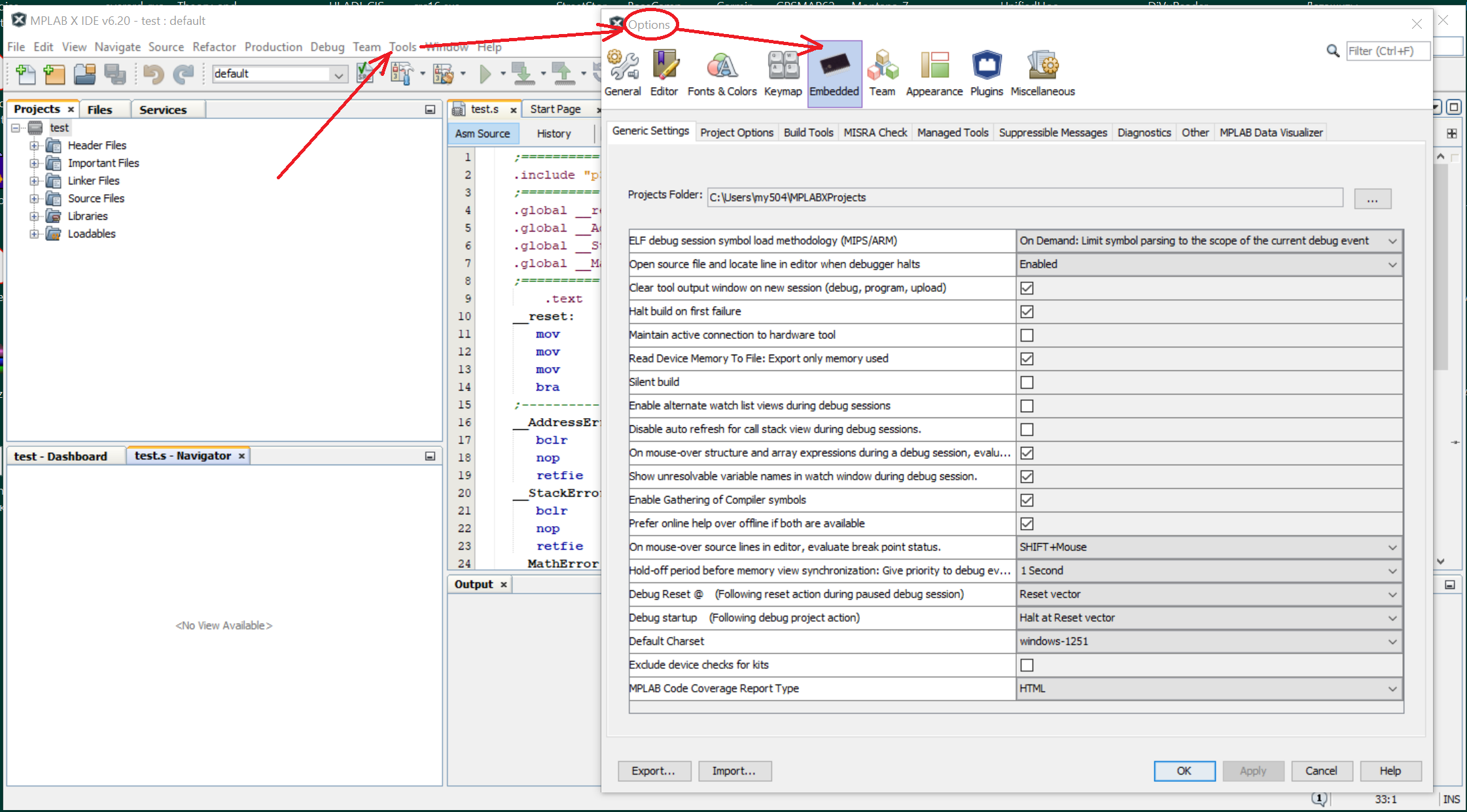Enable Maintain active connection to hardware tool
Image resolution: width=1467 pixels, height=812 pixels.
(1027, 335)
